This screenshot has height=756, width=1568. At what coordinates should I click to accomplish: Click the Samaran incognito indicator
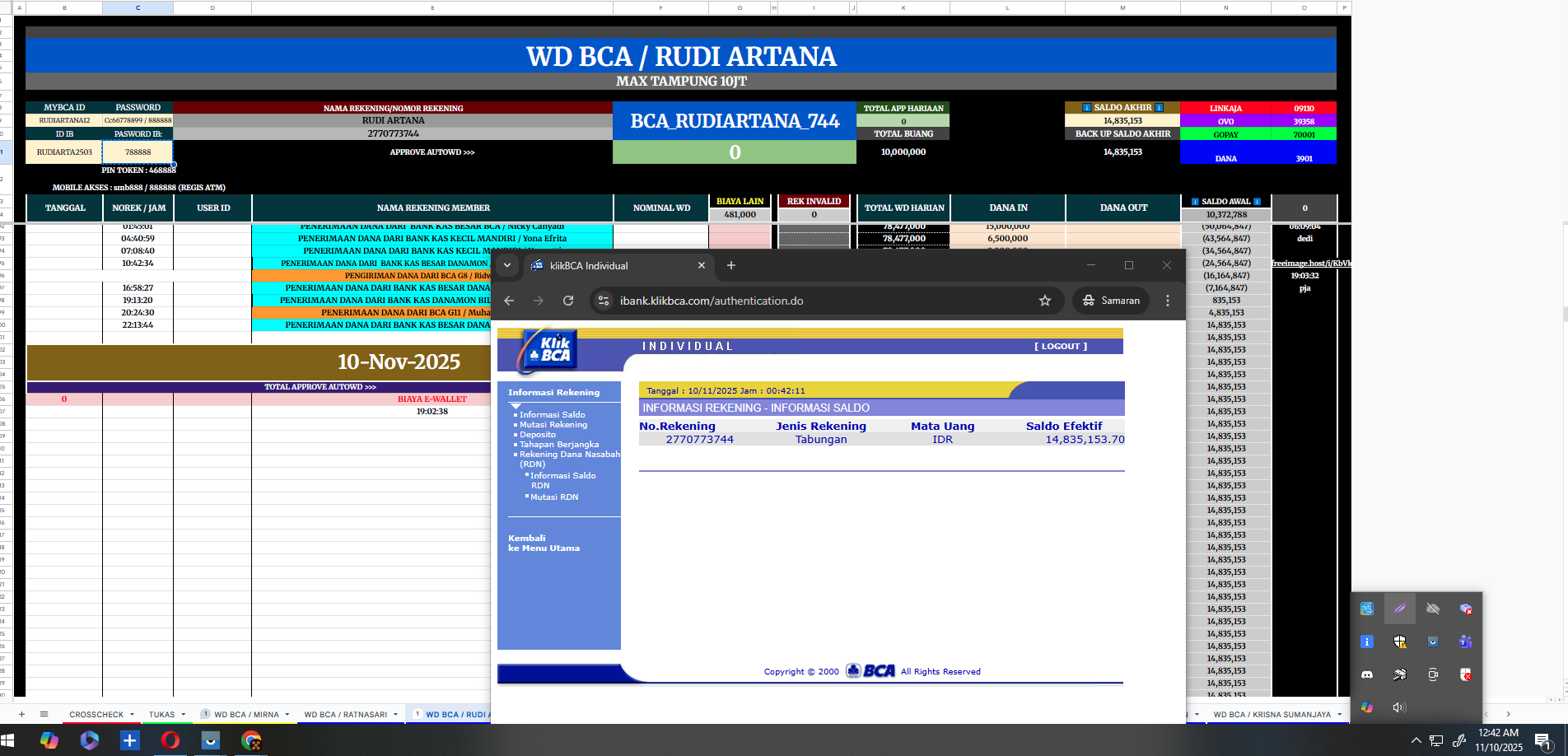[x=1112, y=301]
